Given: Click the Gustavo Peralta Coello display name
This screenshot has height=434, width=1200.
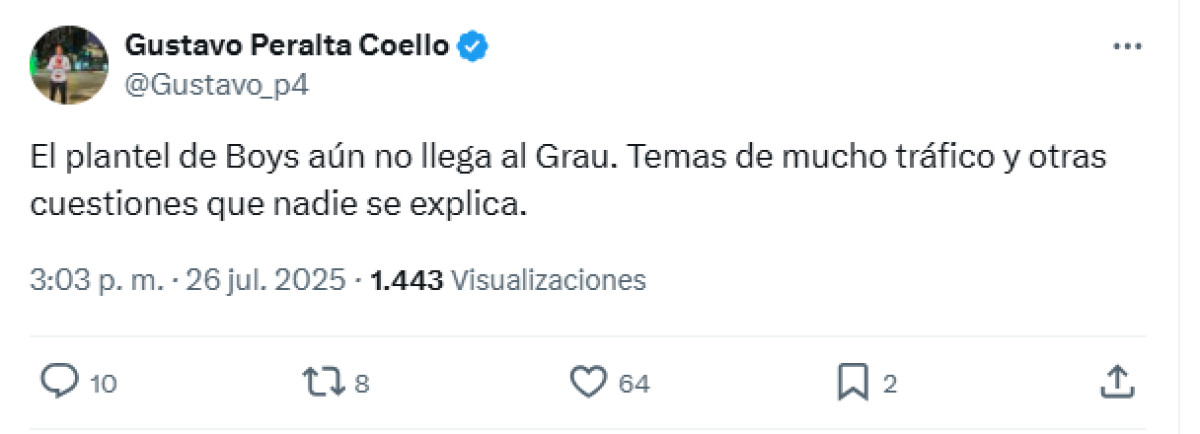Looking at the screenshot, I should click(x=287, y=46).
